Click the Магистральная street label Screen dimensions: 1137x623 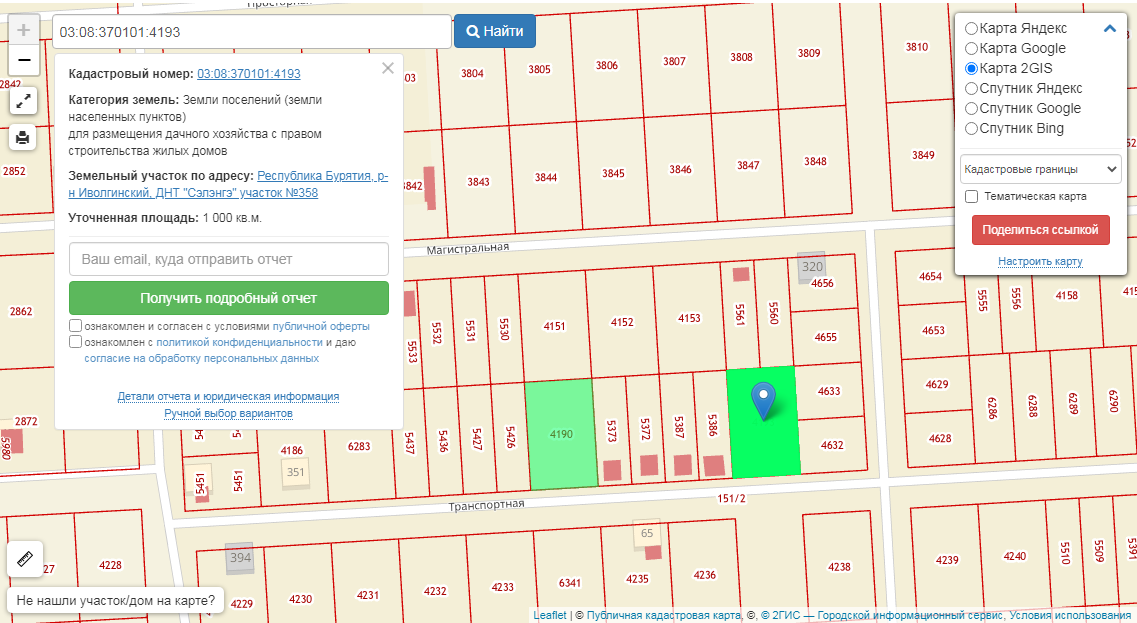(x=468, y=249)
